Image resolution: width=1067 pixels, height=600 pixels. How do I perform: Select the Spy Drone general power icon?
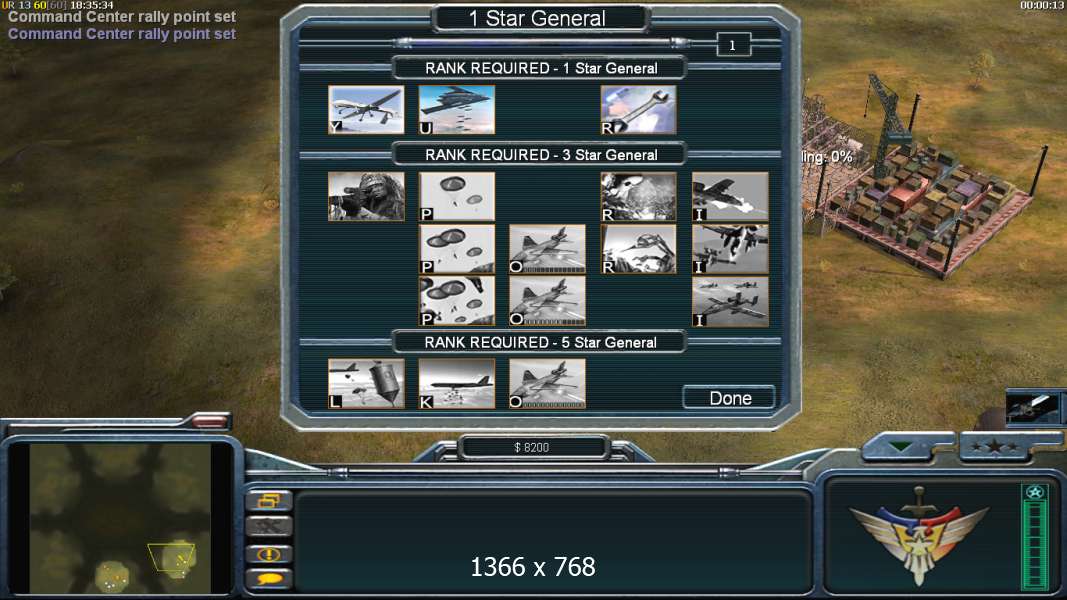(x=366, y=110)
